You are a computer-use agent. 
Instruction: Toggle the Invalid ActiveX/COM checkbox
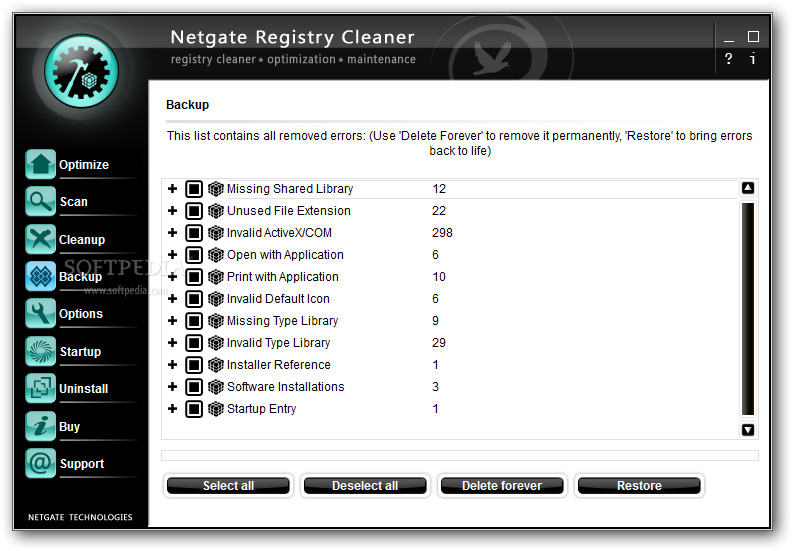click(194, 233)
